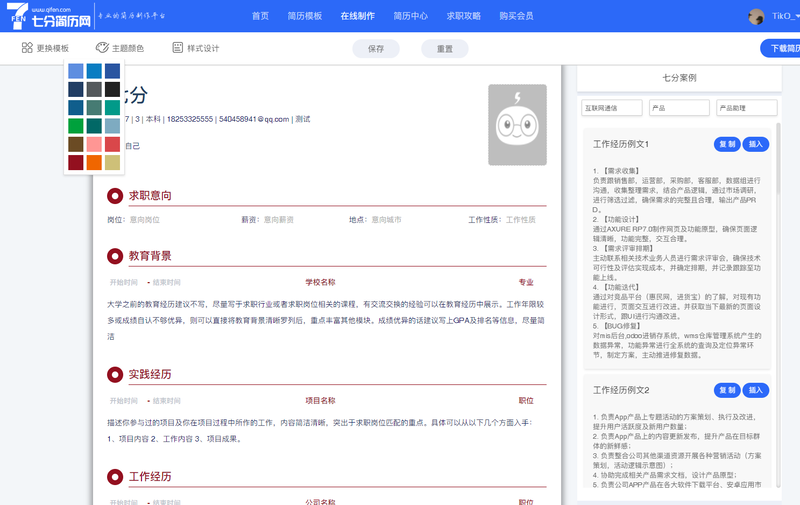Click the 意向薪资 field
Screen dimensions: 800x505
point(279,220)
